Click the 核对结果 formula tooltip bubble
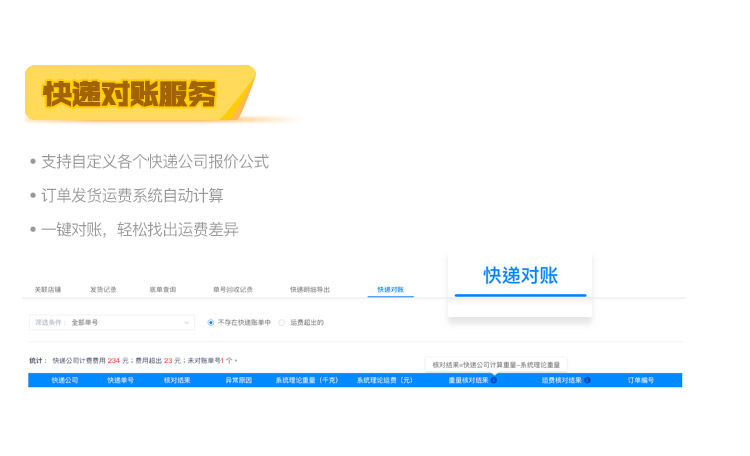Image resolution: width=750 pixels, height=456 pixels. (496, 364)
